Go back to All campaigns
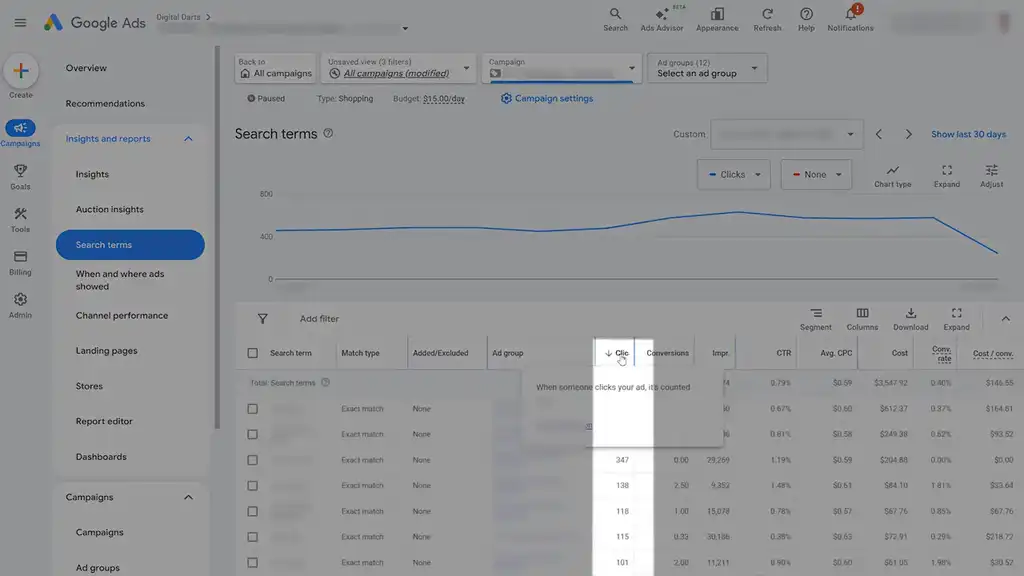1024x576 pixels. (x=275, y=68)
